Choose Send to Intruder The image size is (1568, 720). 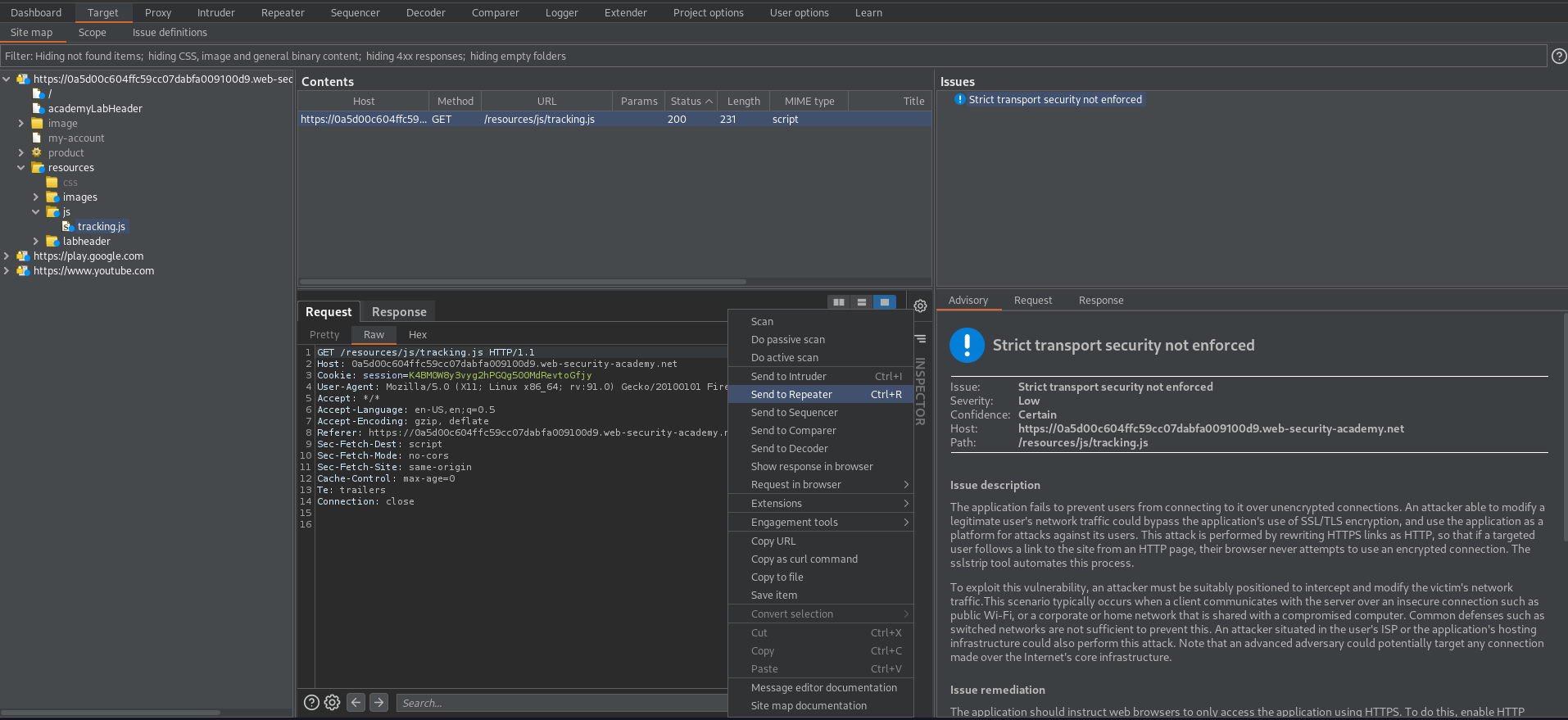[820, 376]
